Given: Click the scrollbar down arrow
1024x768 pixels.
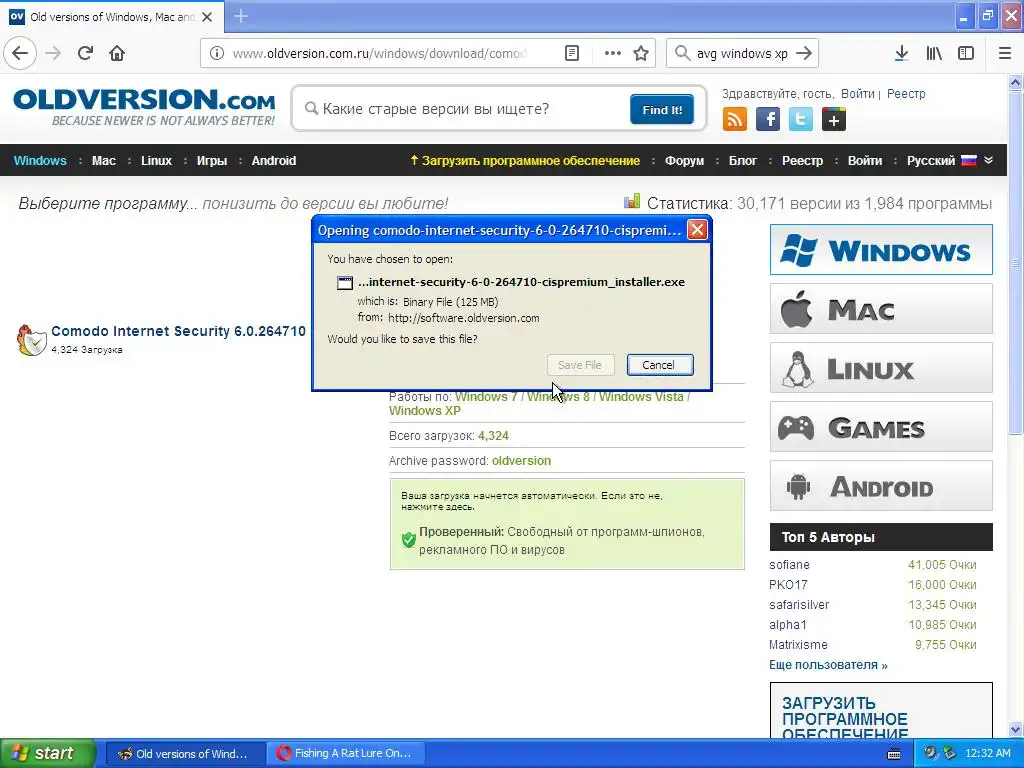Looking at the screenshot, I should (x=1016, y=729).
